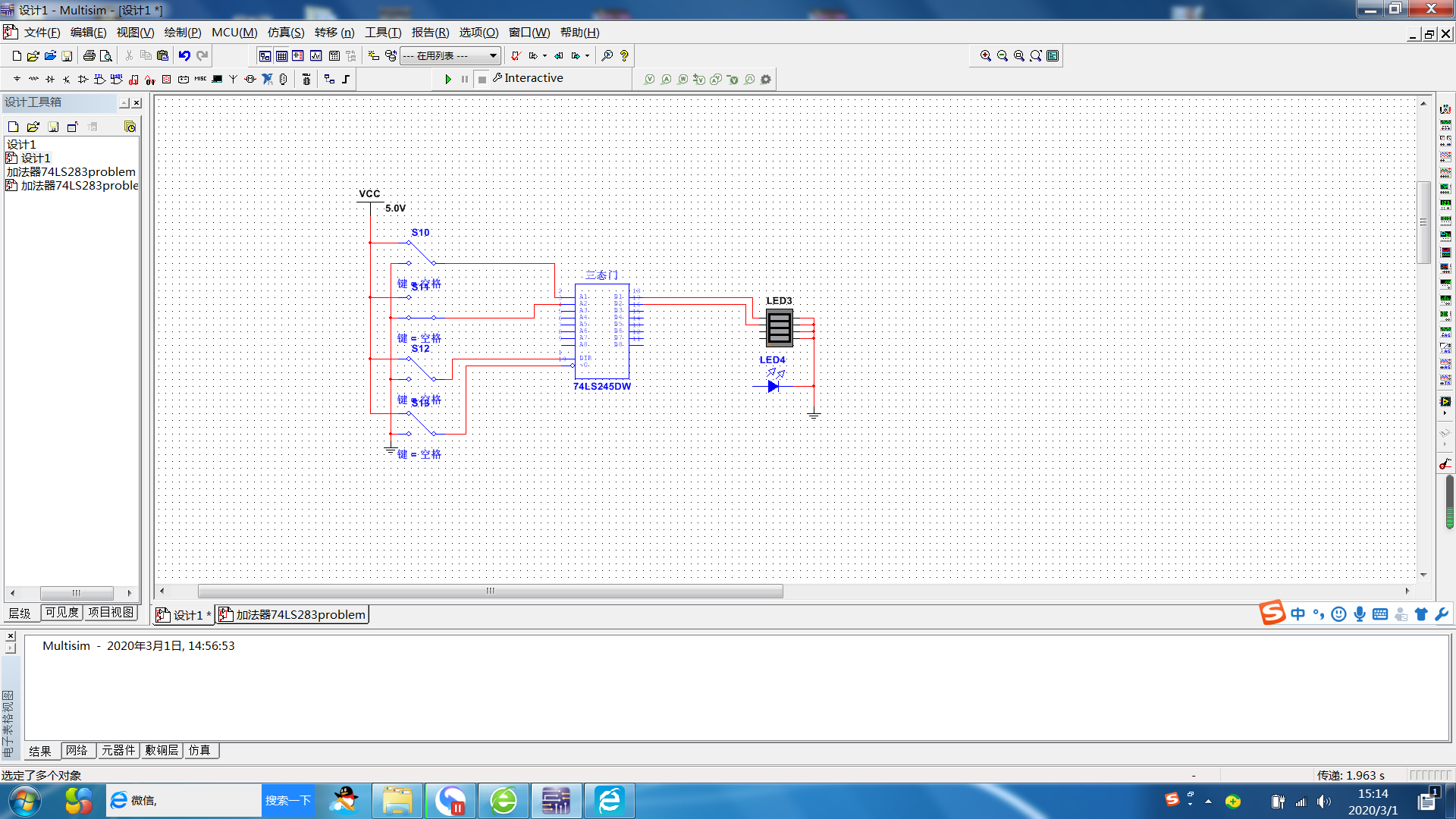Switch to 加法器74LS283problem design tab
The width and height of the screenshot is (1456, 819).
292,614
